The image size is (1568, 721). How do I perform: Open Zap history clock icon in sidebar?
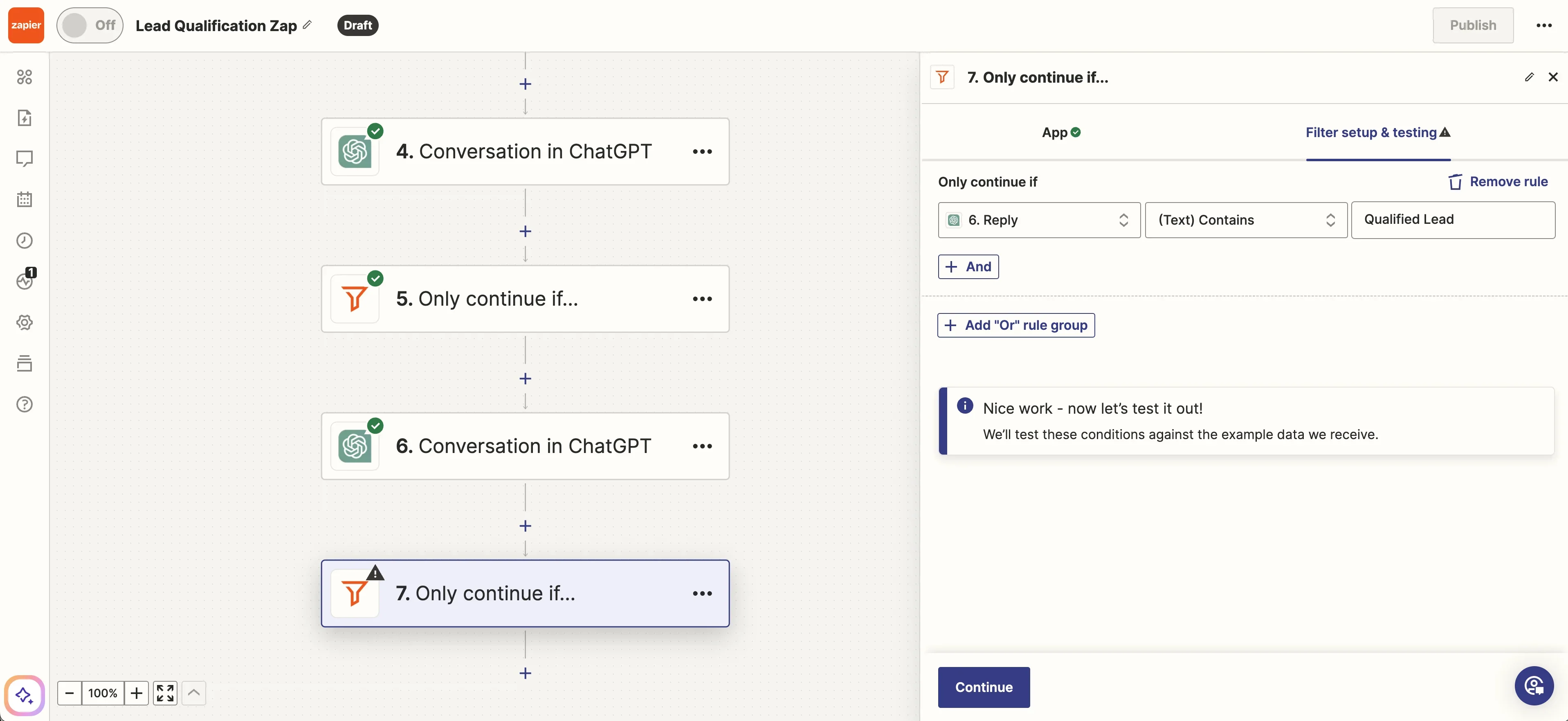point(25,241)
